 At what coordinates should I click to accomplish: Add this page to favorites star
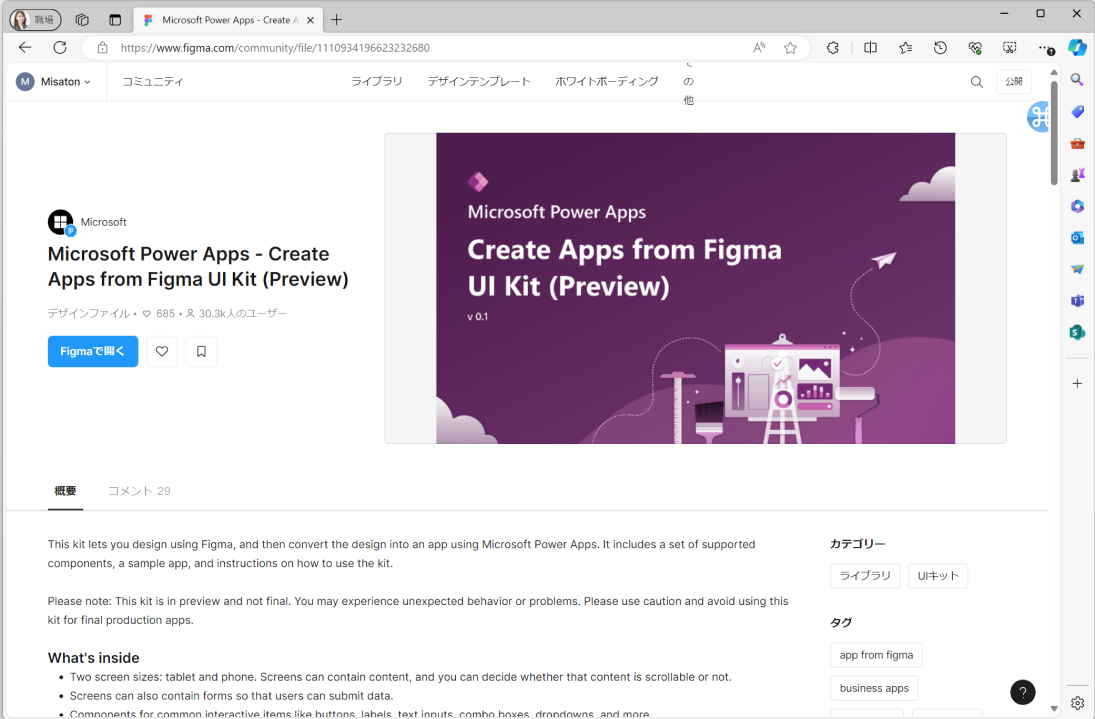(x=791, y=47)
